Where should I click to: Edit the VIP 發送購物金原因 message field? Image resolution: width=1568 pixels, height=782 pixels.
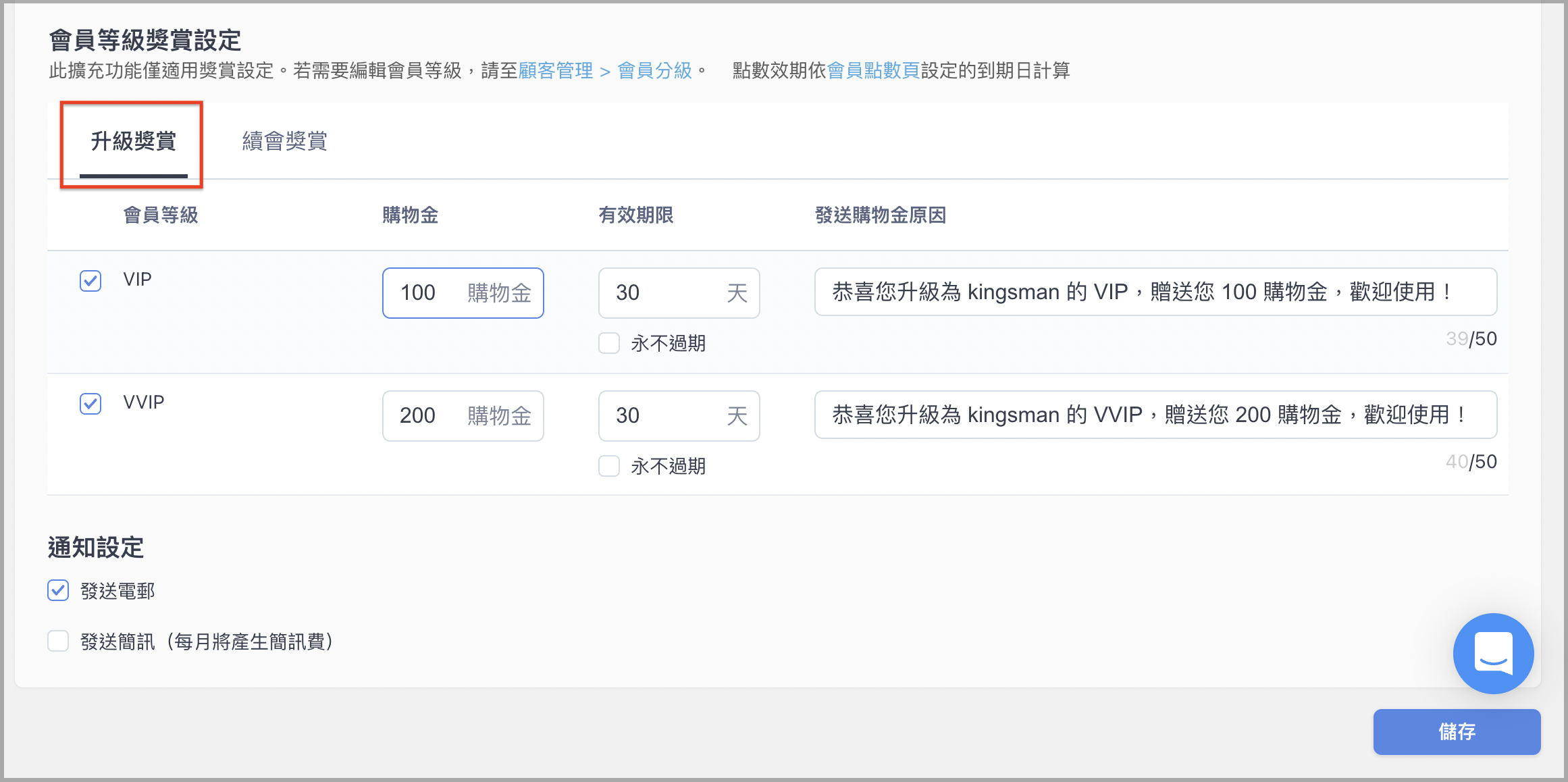pos(1155,292)
